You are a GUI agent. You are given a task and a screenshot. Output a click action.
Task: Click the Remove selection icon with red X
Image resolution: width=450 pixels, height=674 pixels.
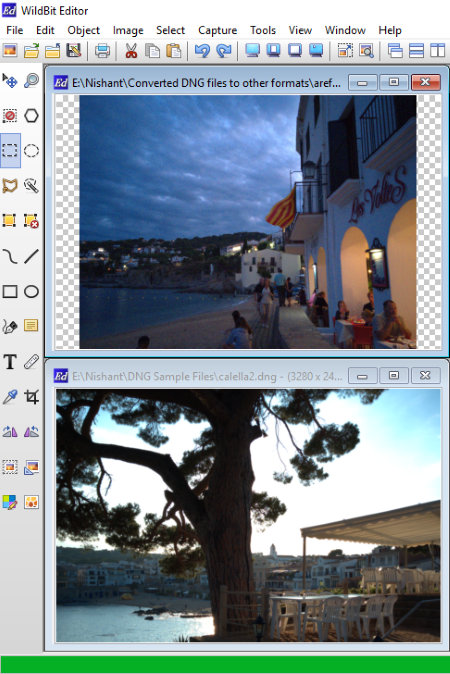tap(31, 221)
